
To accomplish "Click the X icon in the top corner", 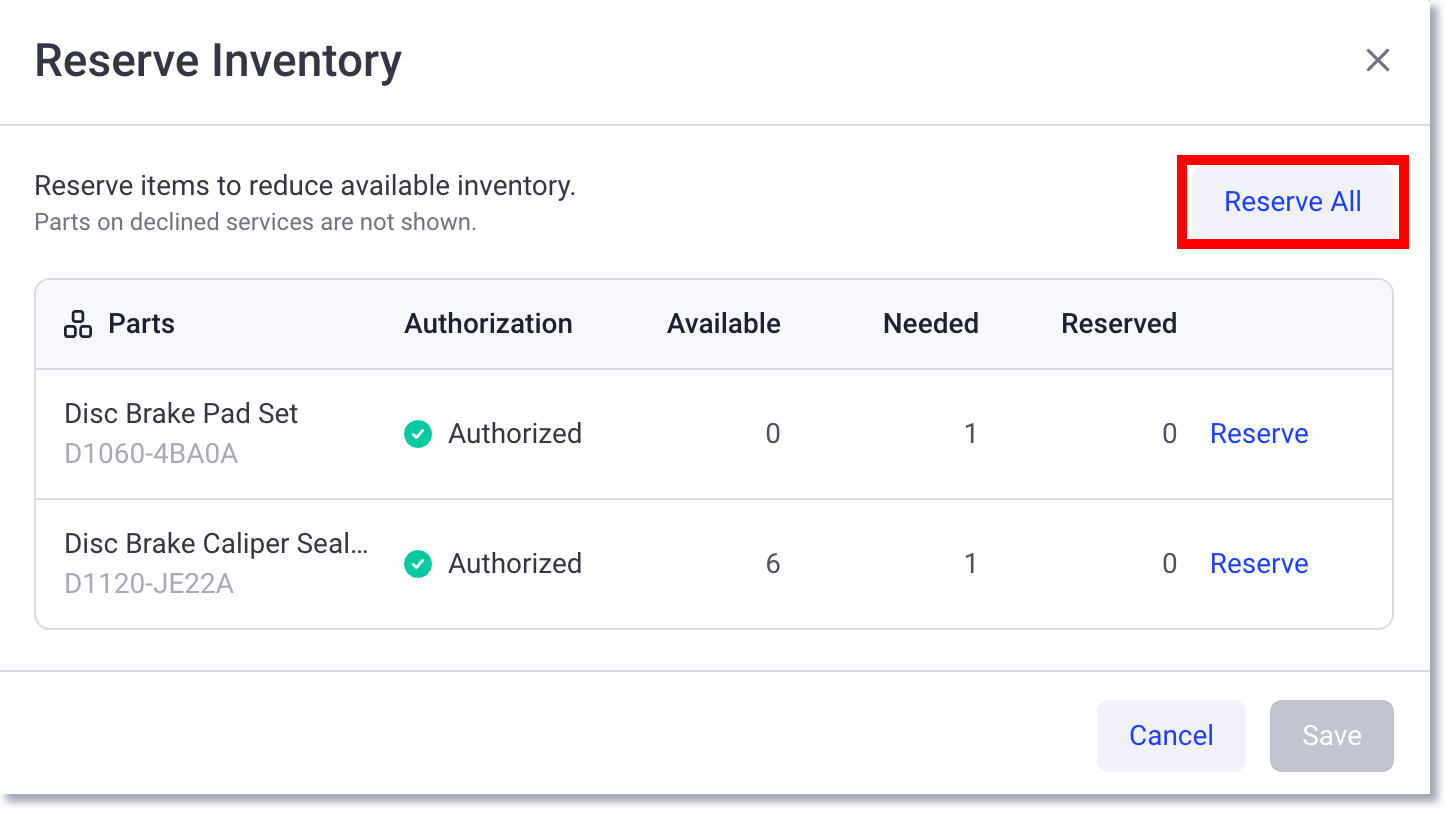I will pos(1378,60).
